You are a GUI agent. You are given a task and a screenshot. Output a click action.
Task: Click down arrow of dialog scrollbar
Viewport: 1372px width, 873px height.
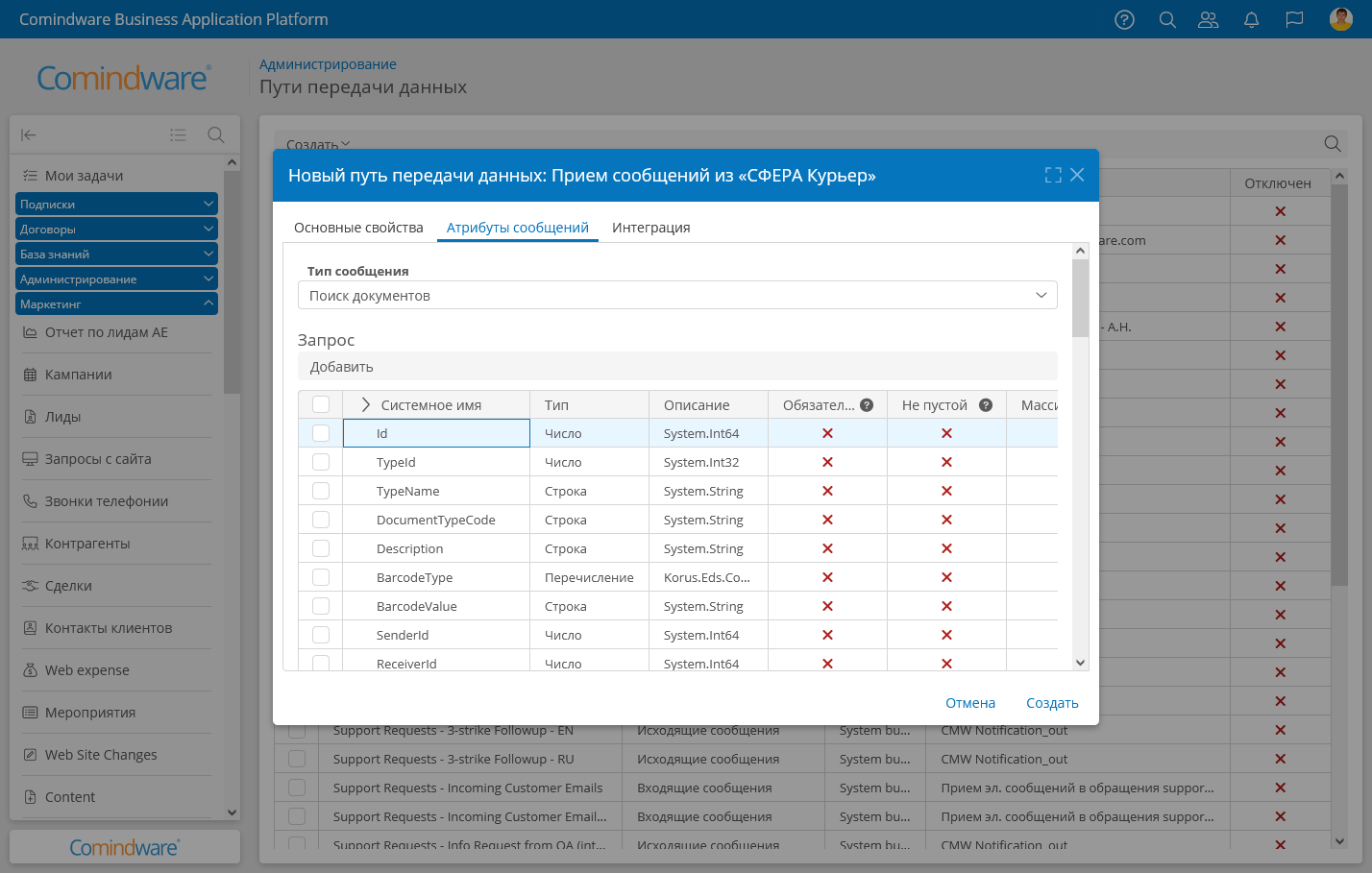point(1080,663)
